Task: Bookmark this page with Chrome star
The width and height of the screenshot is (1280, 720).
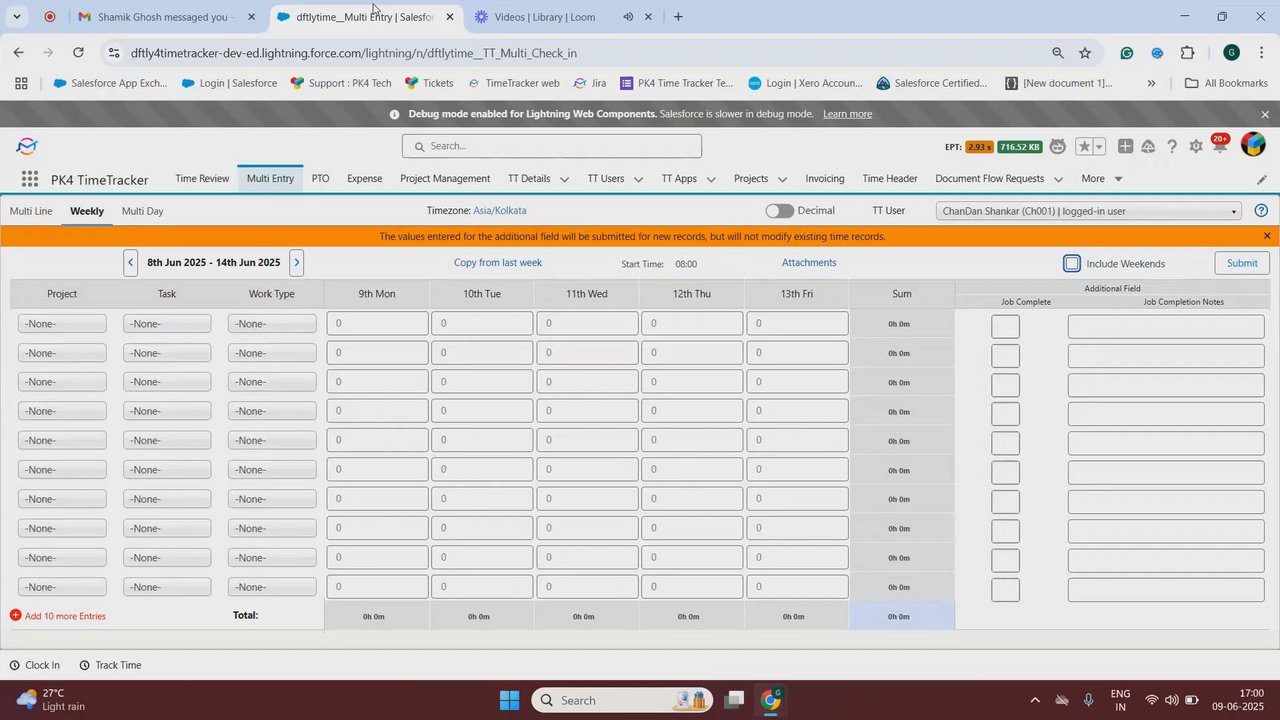Action: click(x=1085, y=53)
